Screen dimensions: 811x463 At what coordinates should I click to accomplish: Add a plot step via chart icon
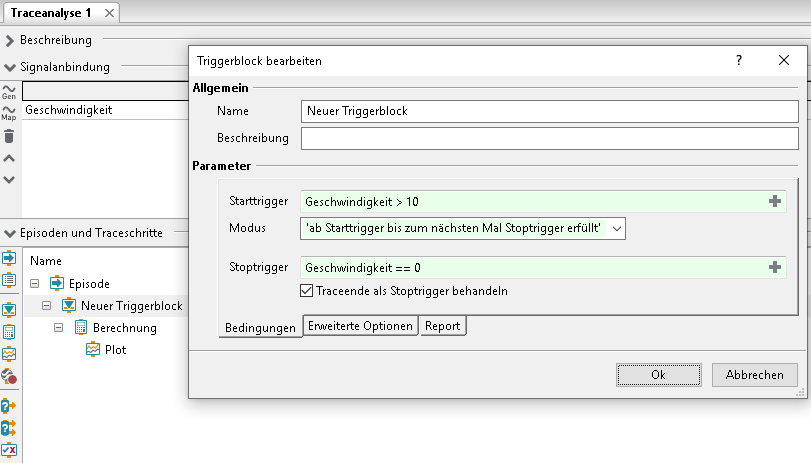point(9,354)
